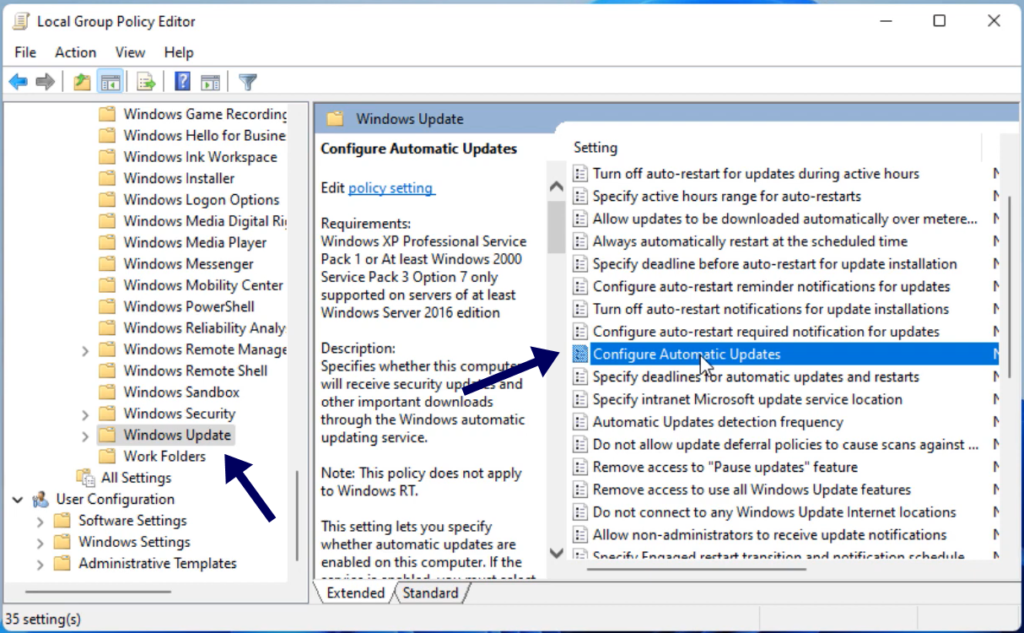The image size is (1024, 633).
Task: Open Help using the blue question mark icon
Action: (181, 81)
